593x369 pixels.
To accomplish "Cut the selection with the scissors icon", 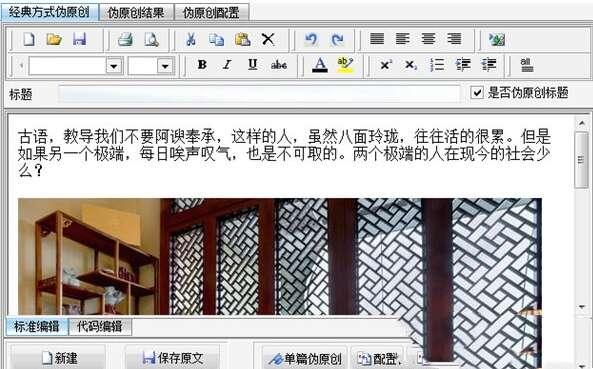I will click(191, 39).
